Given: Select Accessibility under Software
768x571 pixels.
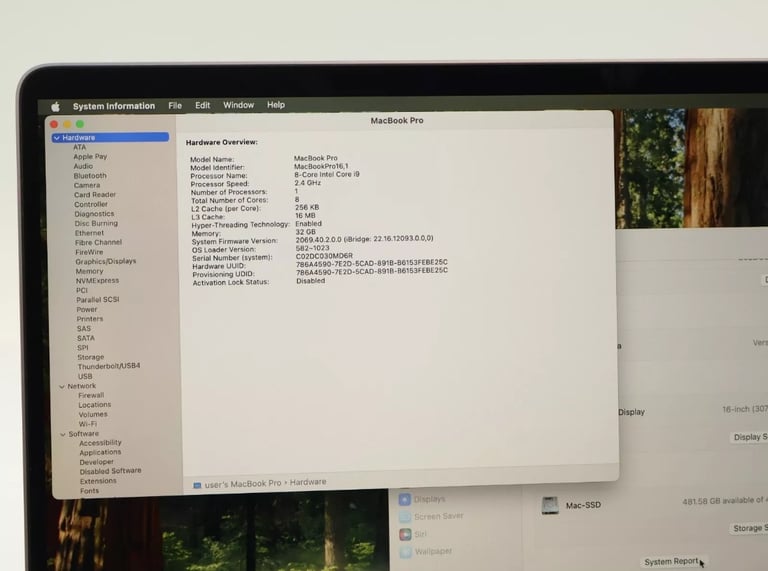Looking at the screenshot, I should 100,443.
